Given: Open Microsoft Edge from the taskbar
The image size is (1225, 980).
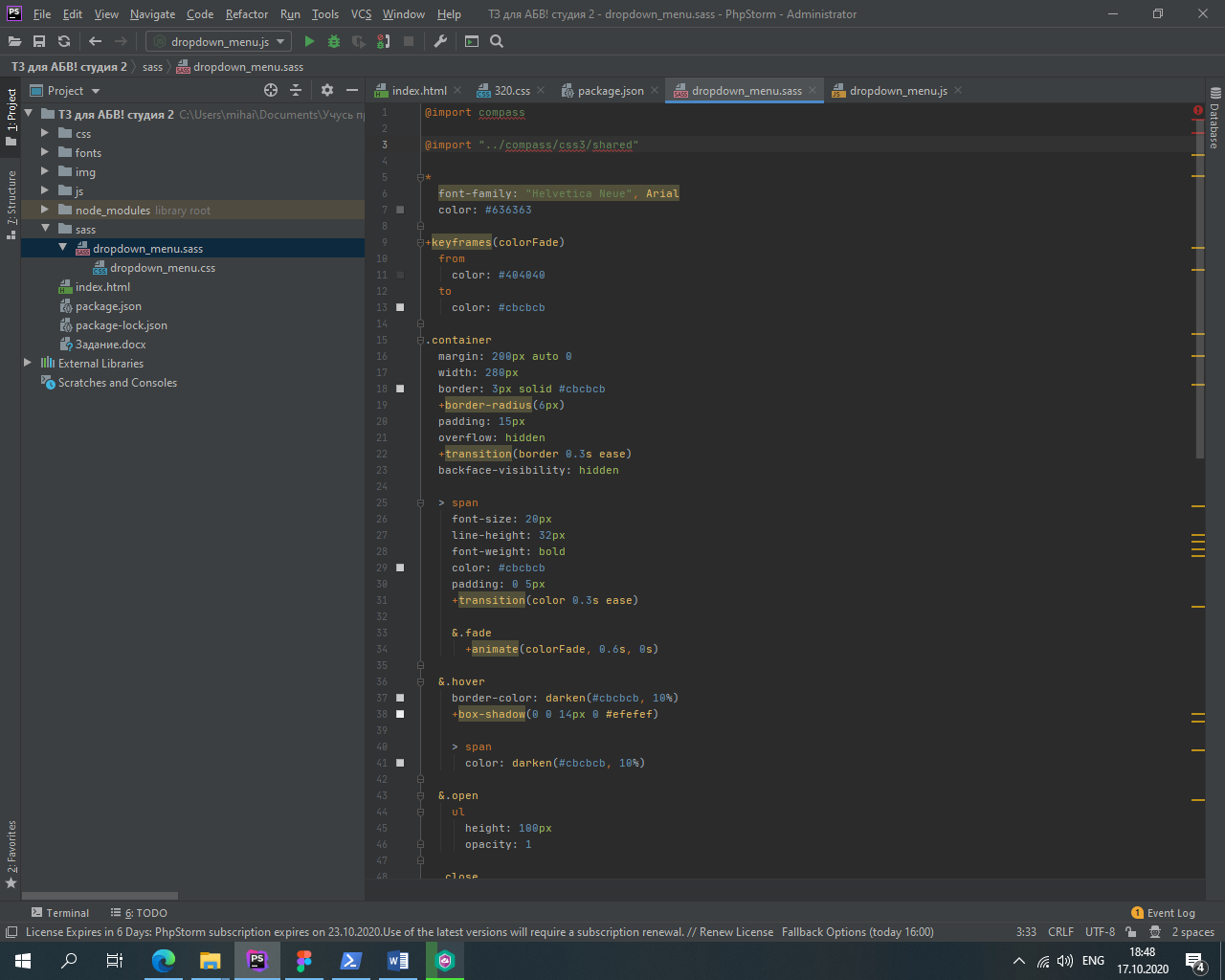Looking at the screenshot, I should pyautogui.click(x=164, y=961).
